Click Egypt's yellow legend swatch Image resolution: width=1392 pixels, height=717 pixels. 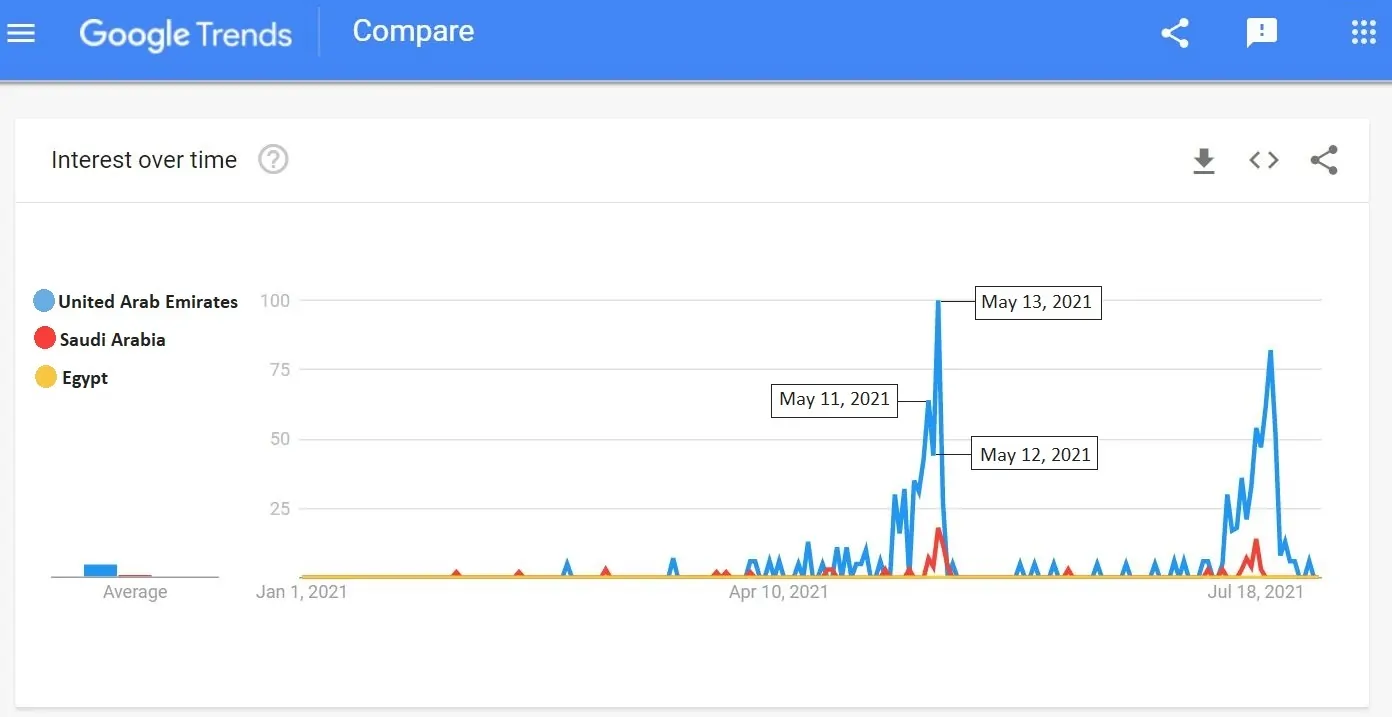pos(43,377)
